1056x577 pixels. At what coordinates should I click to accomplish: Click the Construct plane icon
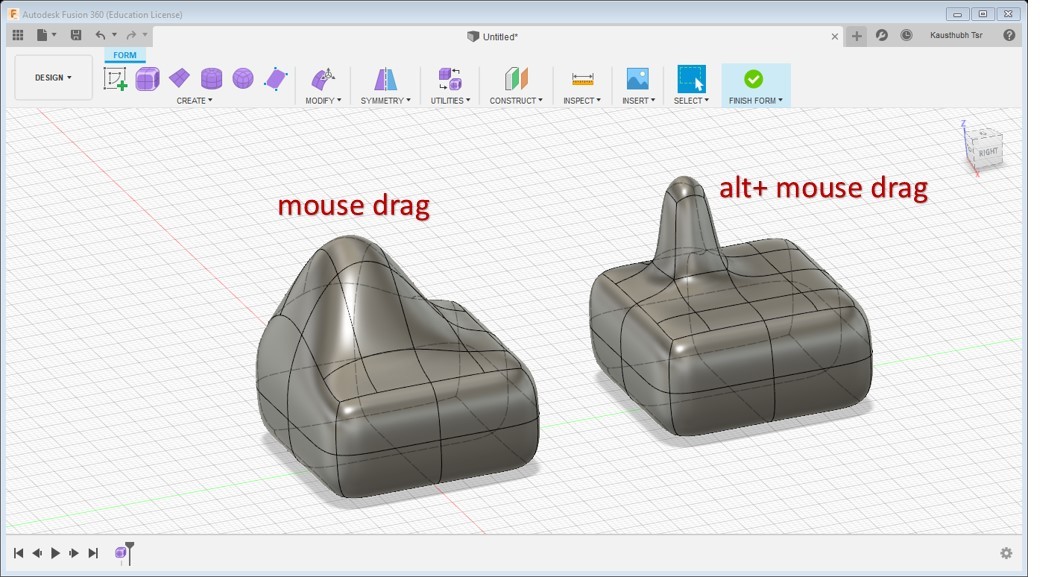tap(516, 79)
